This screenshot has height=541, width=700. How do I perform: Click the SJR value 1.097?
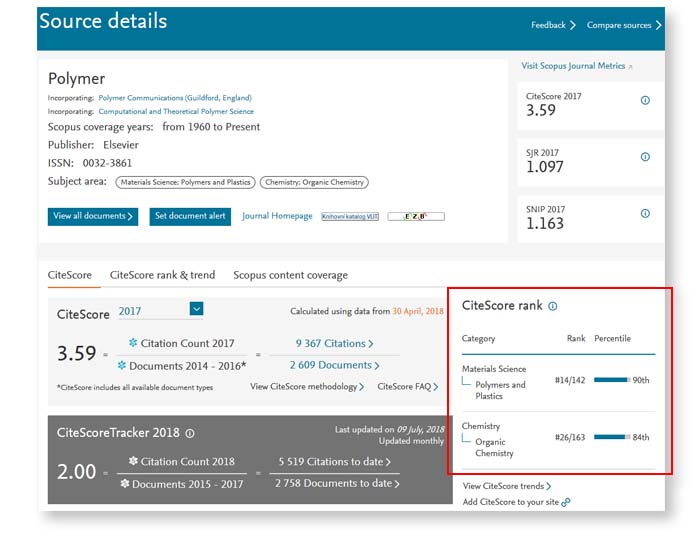coord(545,167)
